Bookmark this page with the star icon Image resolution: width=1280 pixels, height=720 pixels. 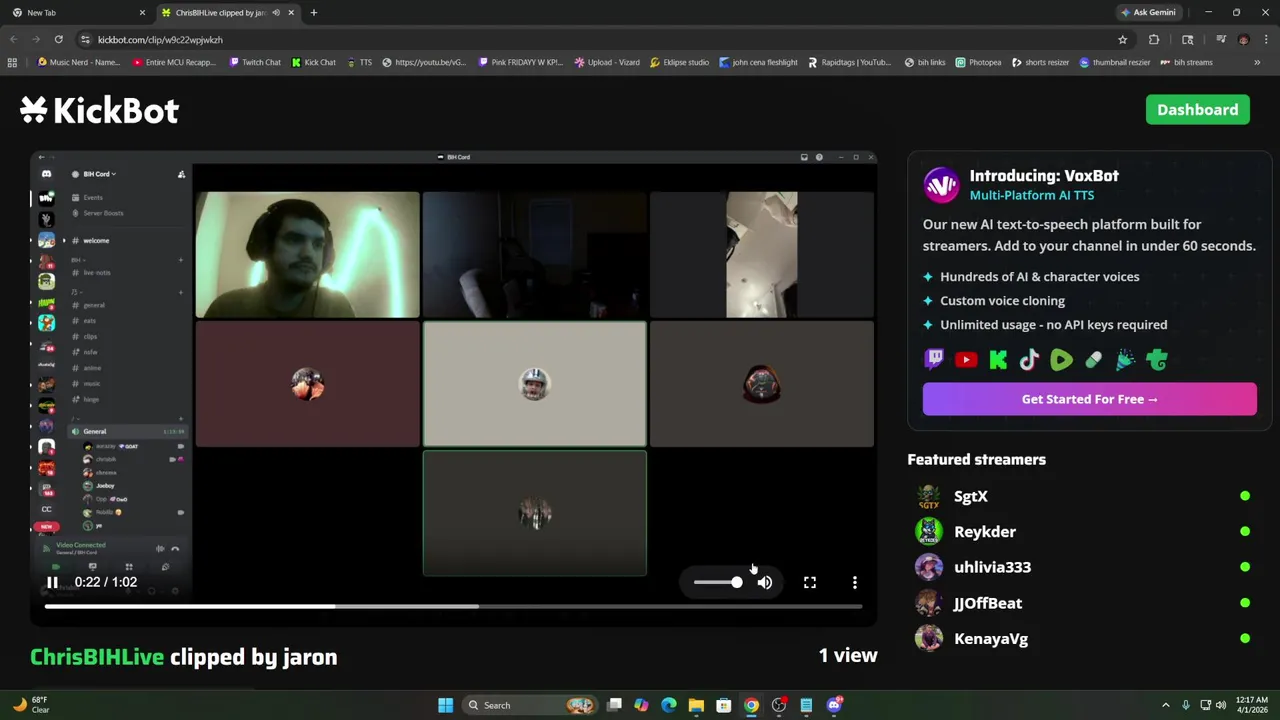(1122, 39)
